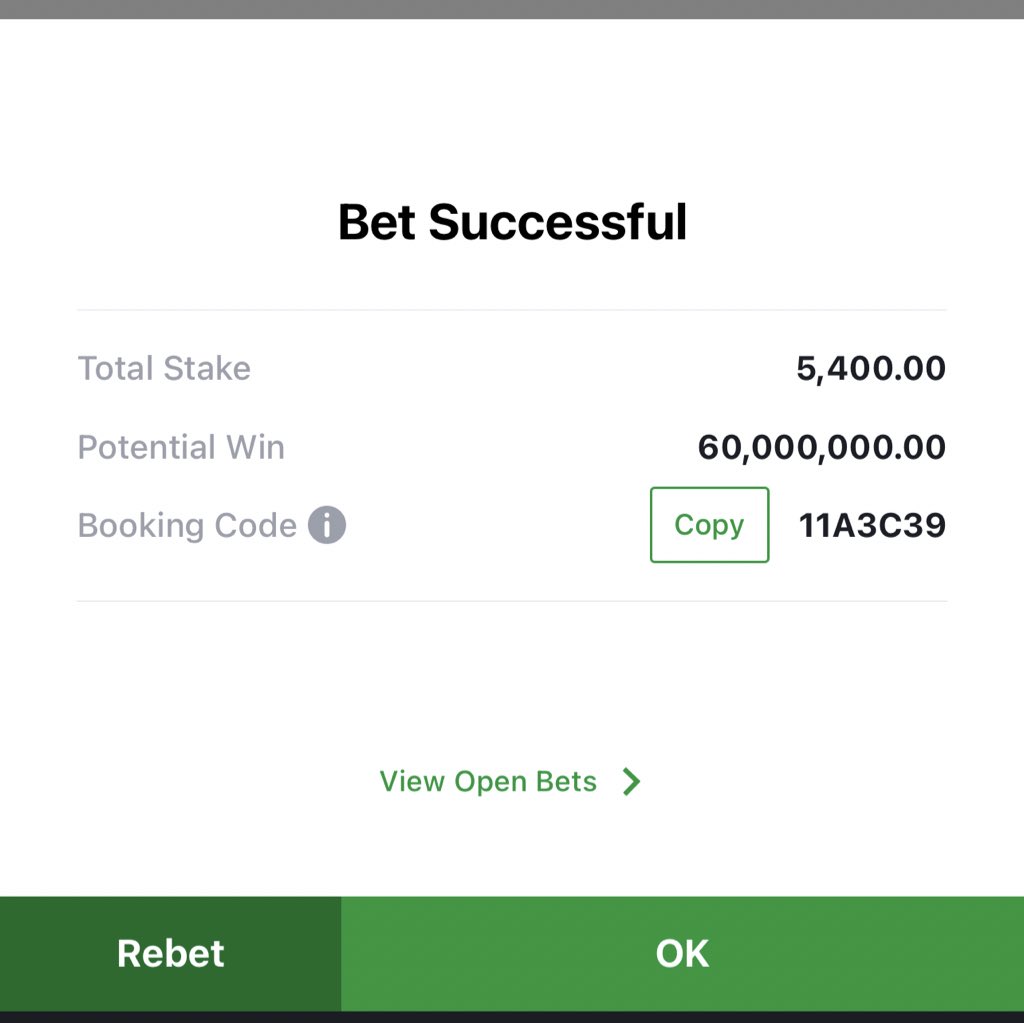Click empty area above View Open Bets
The width and height of the screenshot is (1024, 1023).
coord(512,679)
